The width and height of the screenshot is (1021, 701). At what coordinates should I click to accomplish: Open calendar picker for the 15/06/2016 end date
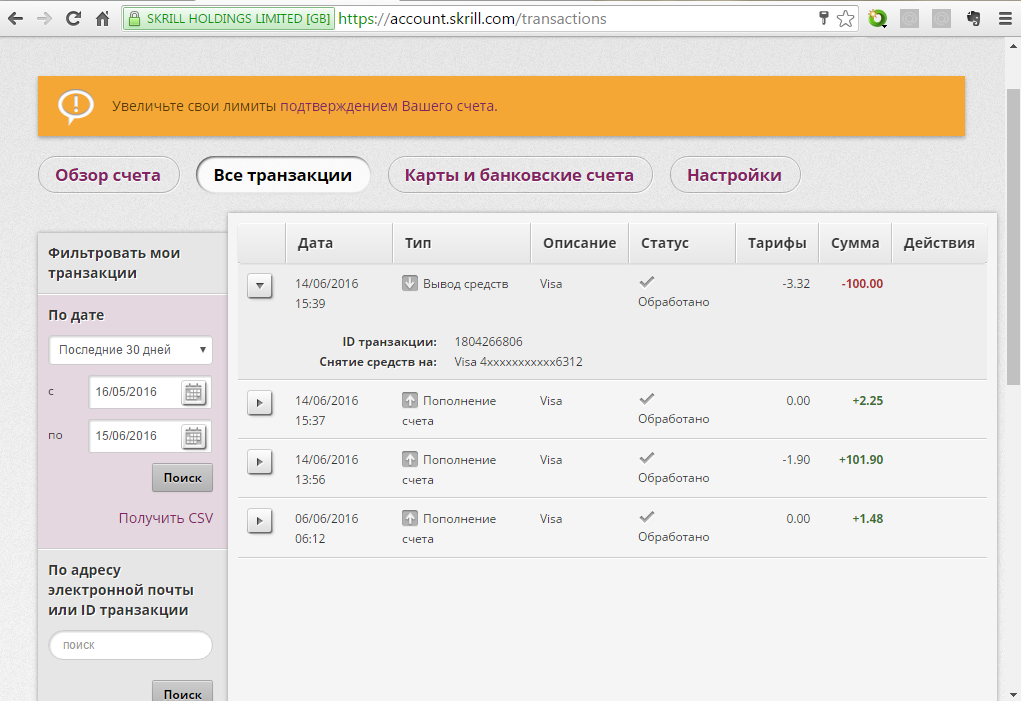(x=193, y=436)
